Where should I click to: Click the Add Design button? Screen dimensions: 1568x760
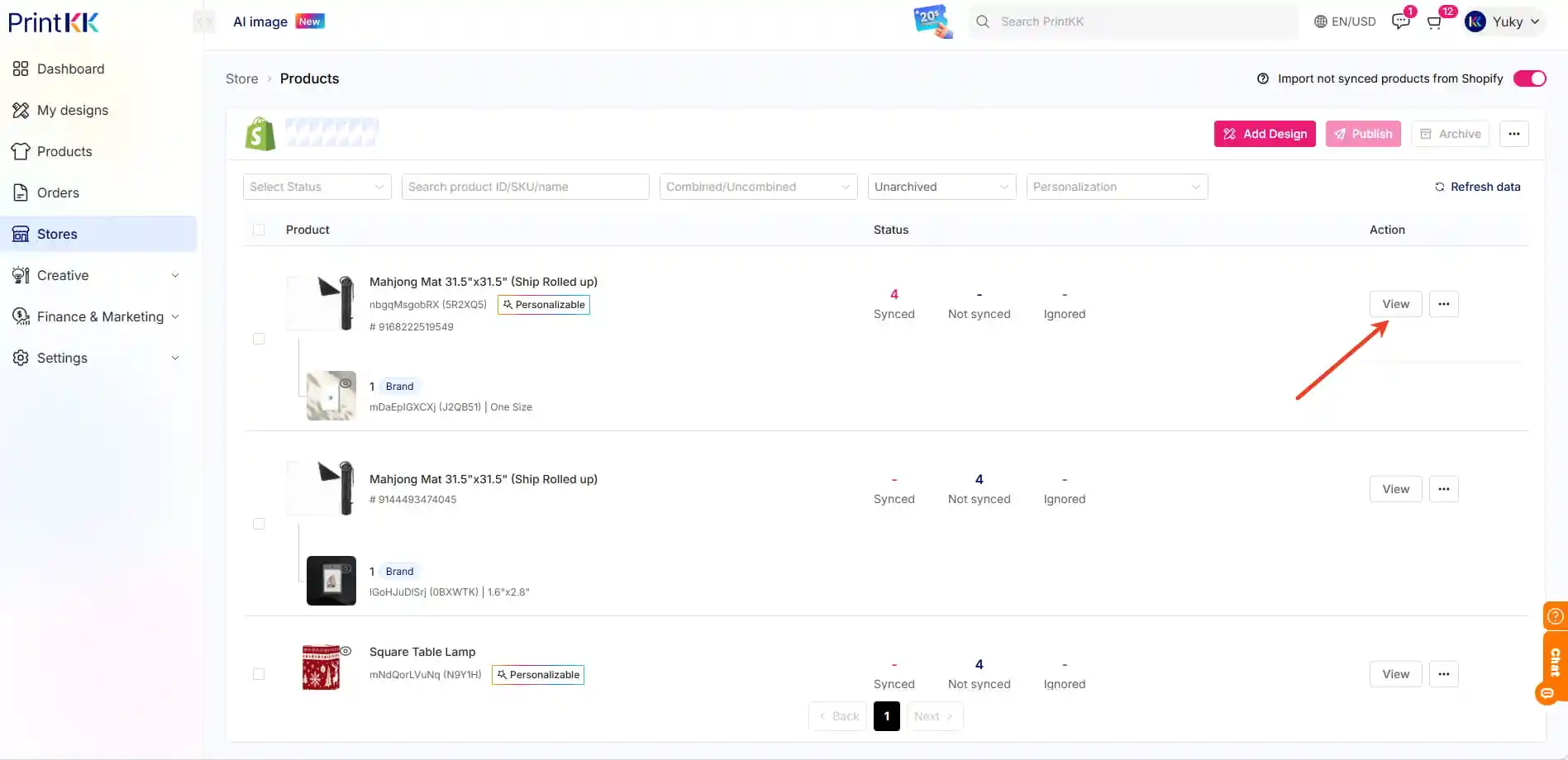[x=1265, y=133]
